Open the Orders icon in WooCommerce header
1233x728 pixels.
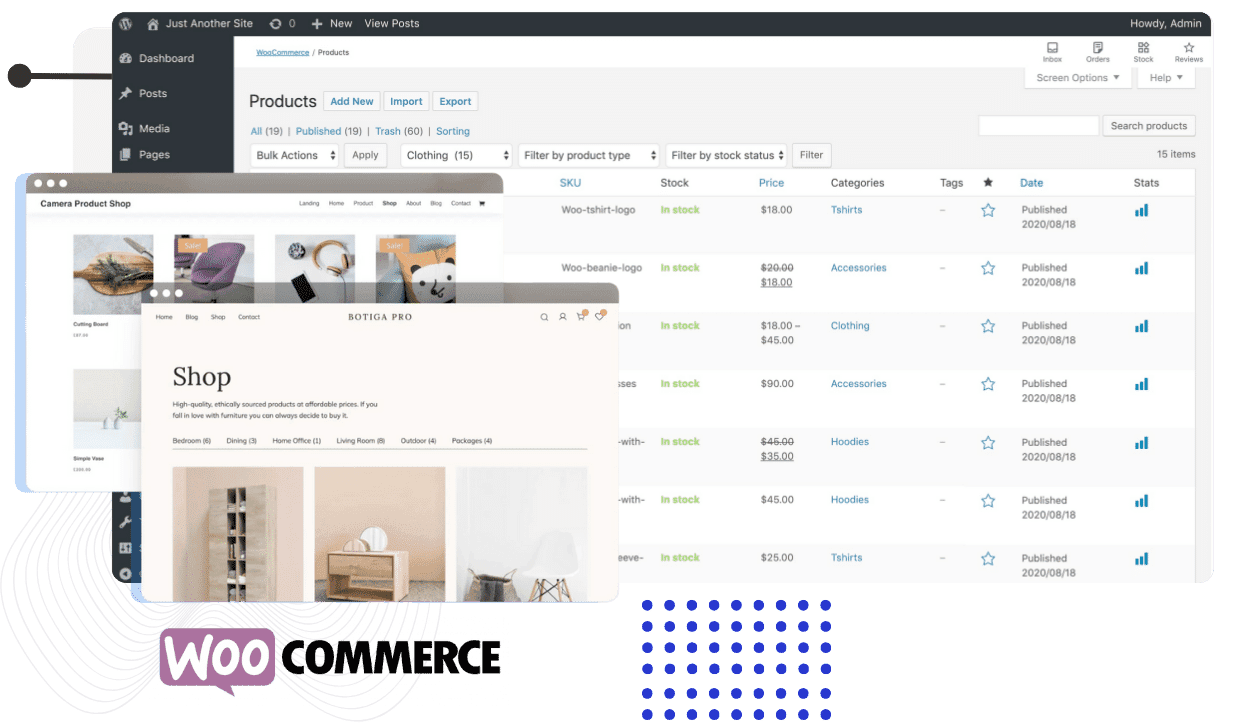tap(1098, 47)
